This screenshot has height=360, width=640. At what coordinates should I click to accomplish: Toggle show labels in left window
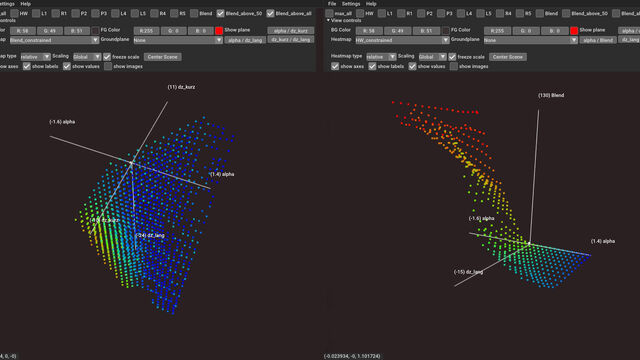coord(27,66)
